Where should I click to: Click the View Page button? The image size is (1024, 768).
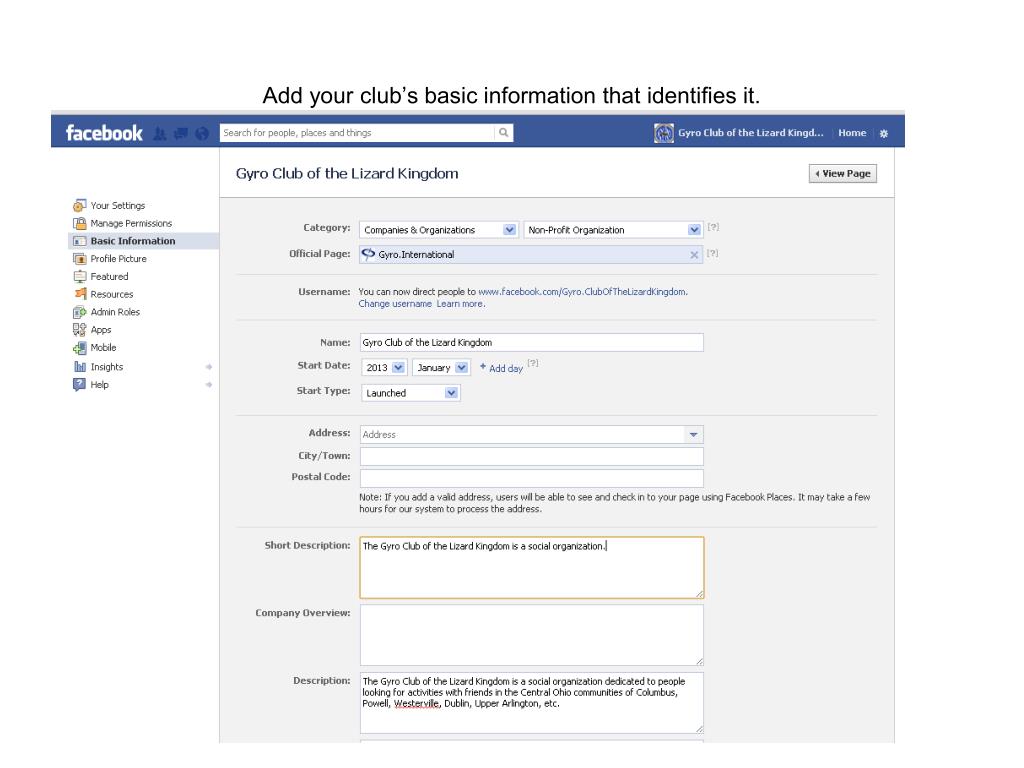point(842,174)
